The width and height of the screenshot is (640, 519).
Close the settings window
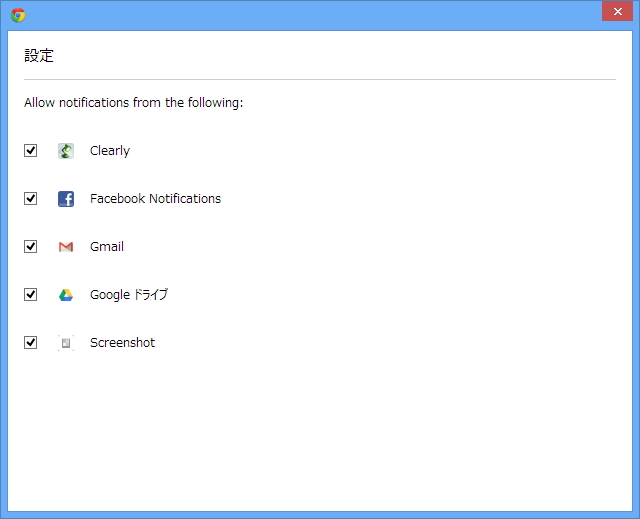(x=618, y=11)
